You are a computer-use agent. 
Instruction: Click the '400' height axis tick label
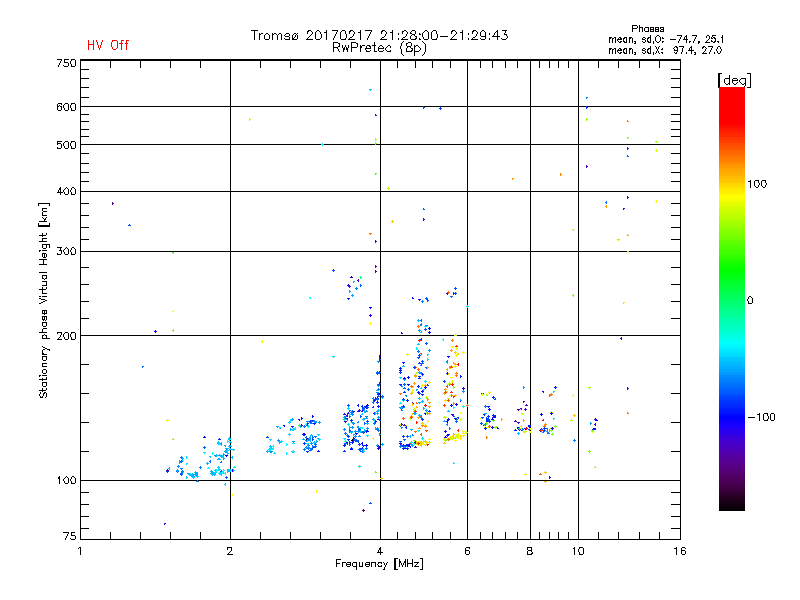66,191
